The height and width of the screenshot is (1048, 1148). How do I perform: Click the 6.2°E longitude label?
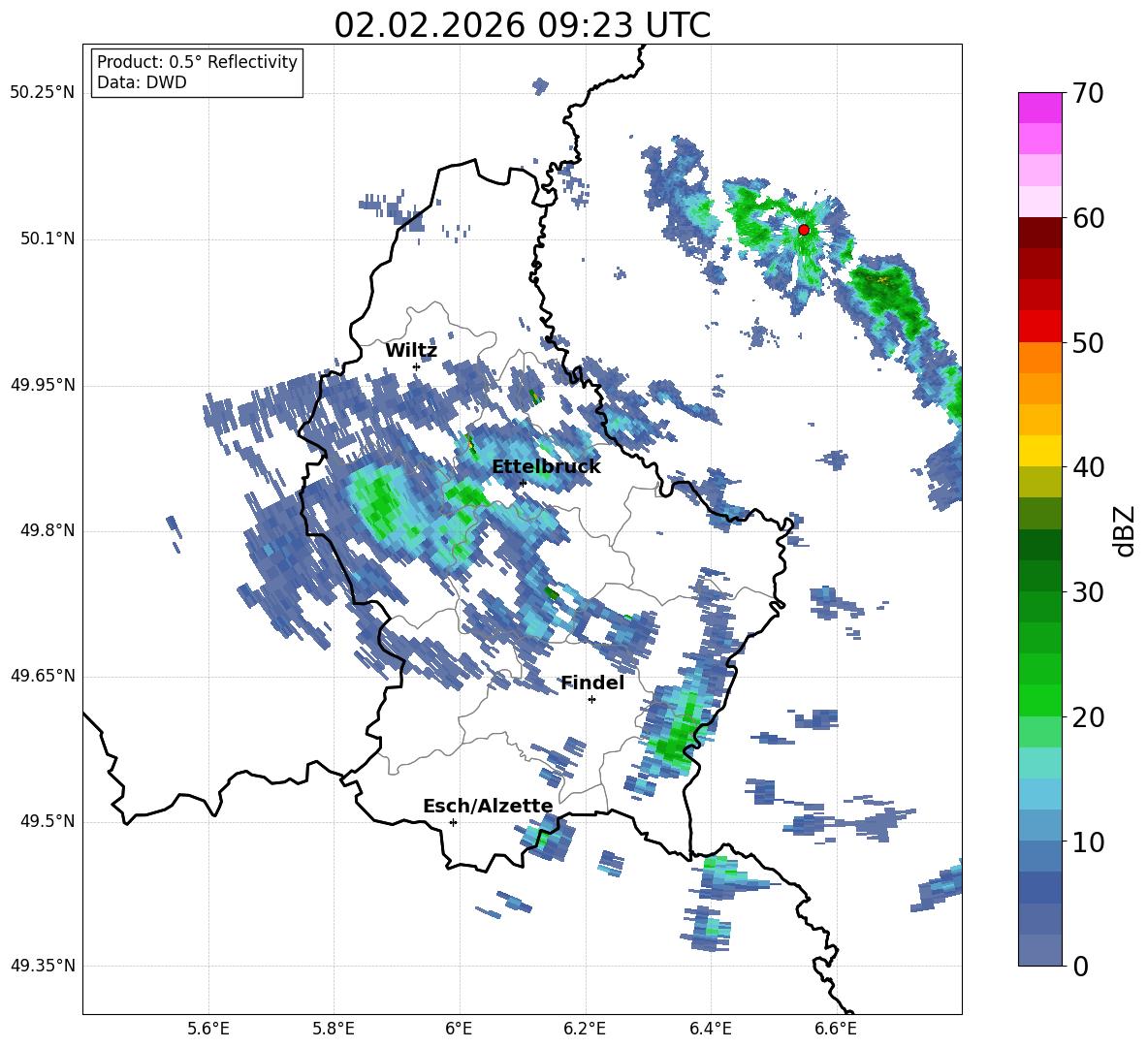tap(585, 1030)
